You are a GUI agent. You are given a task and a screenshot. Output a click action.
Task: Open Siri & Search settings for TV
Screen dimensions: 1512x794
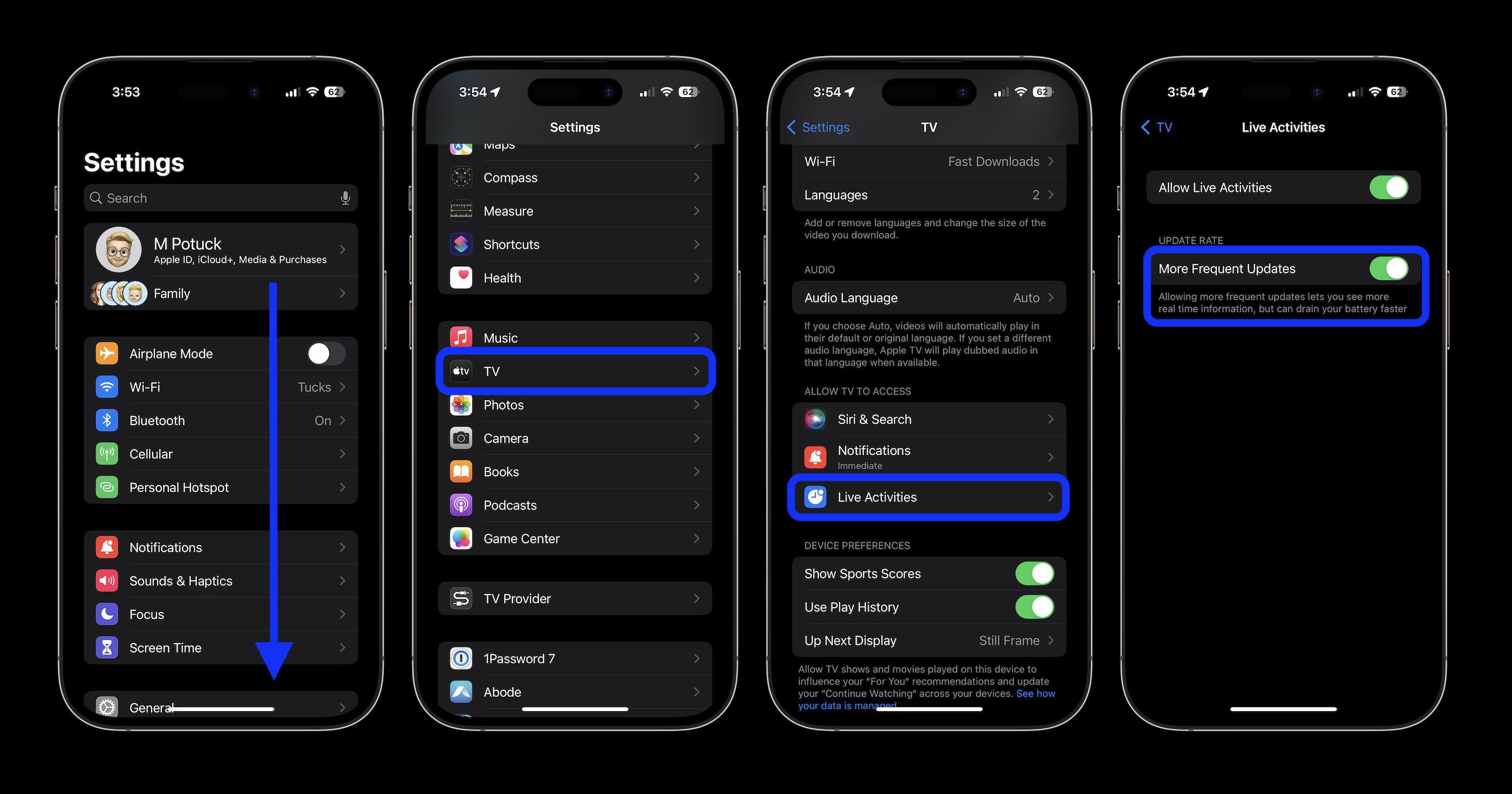(x=928, y=418)
